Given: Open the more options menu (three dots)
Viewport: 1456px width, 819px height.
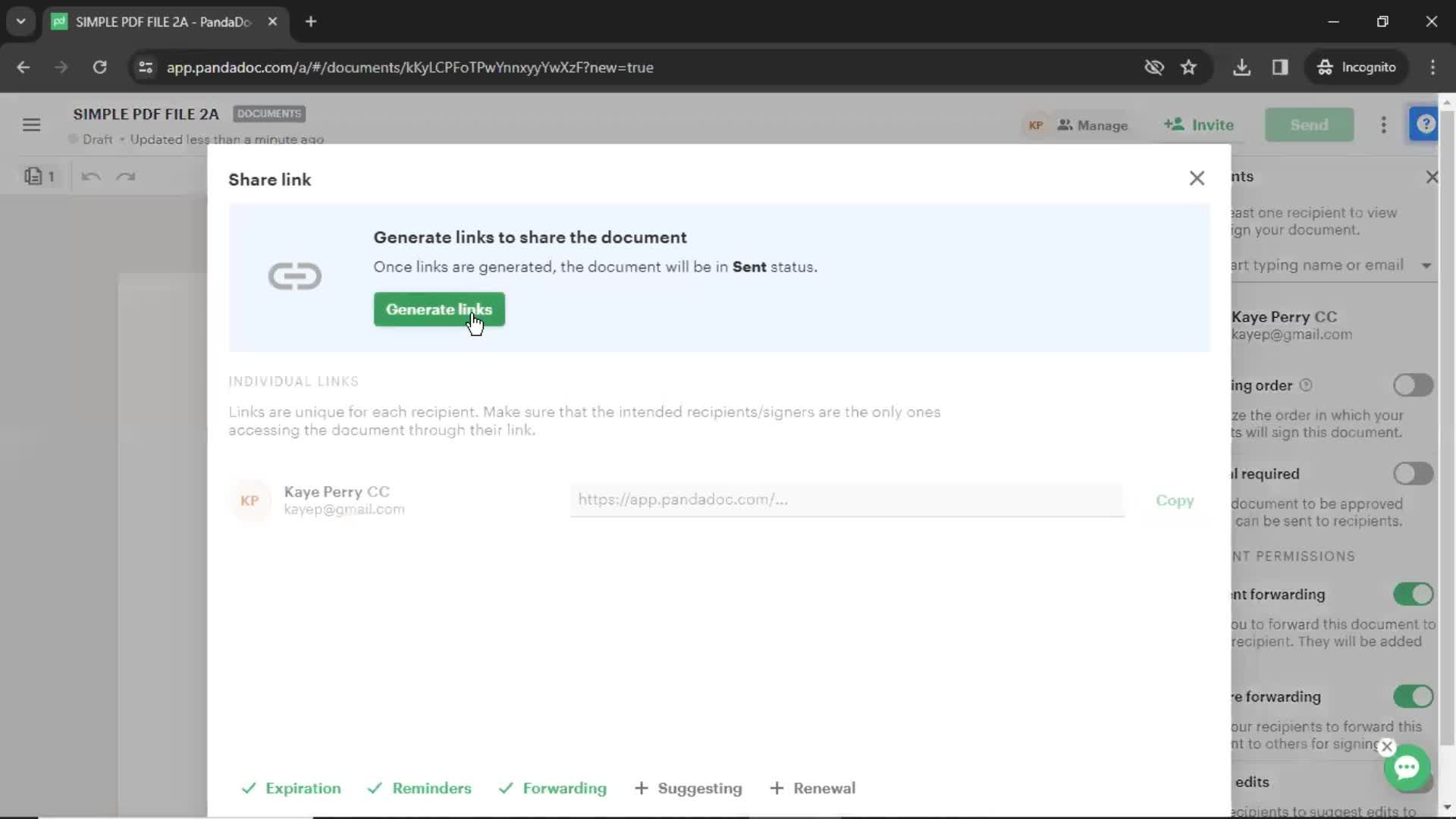Looking at the screenshot, I should [1383, 124].
